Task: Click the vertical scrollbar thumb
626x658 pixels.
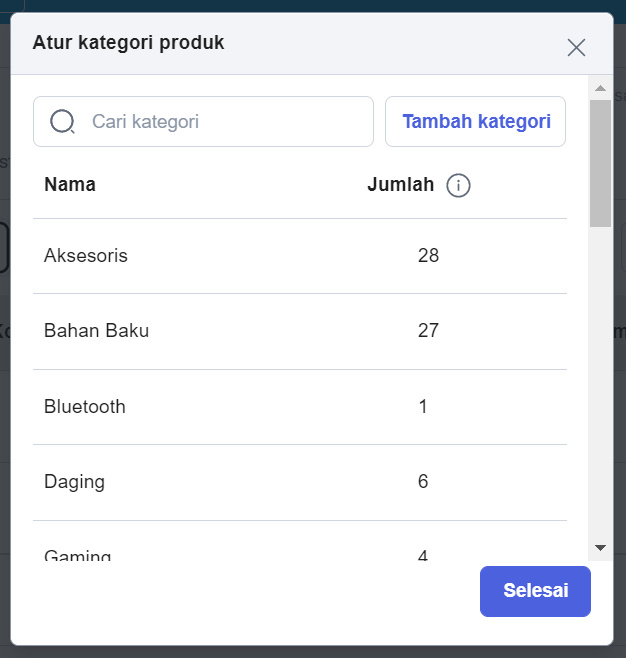Action: point(600,164)
